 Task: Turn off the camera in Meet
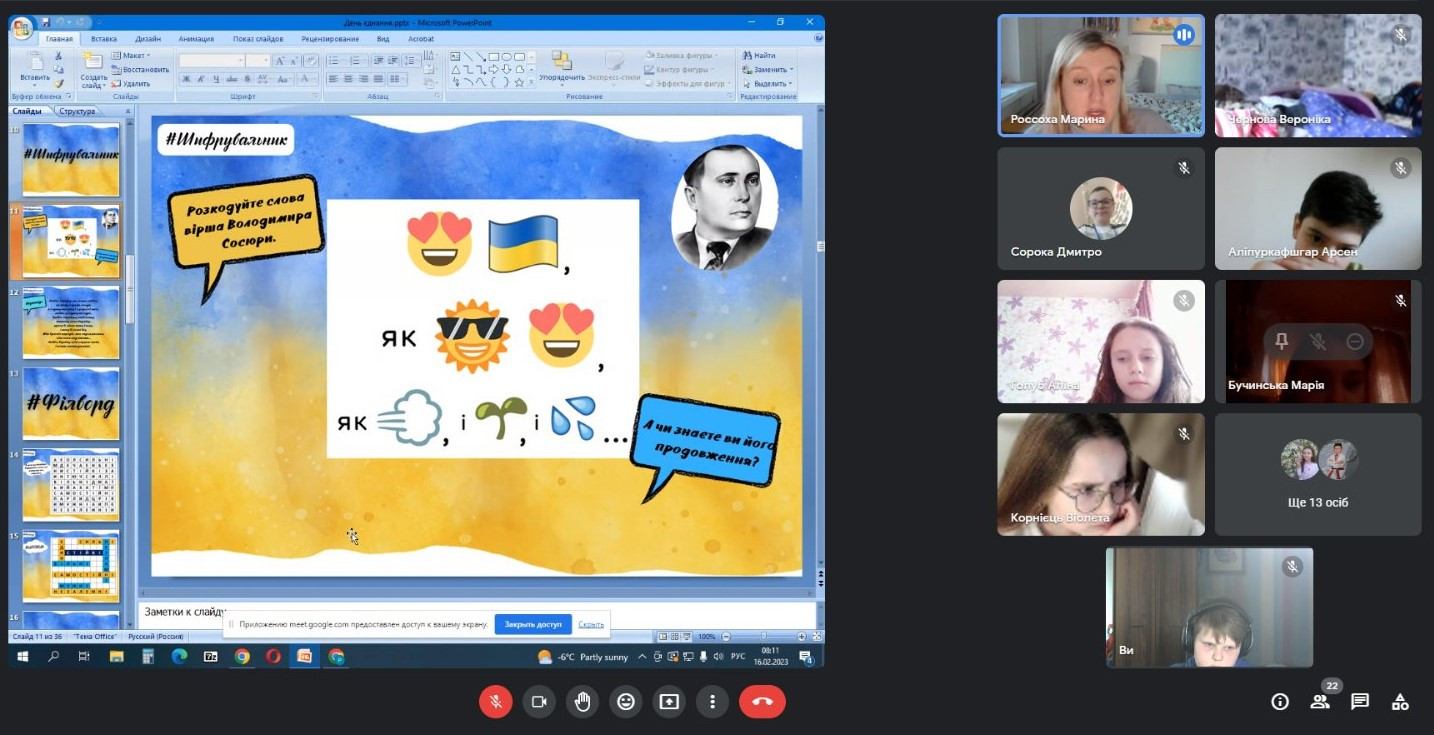coord(539,702)
